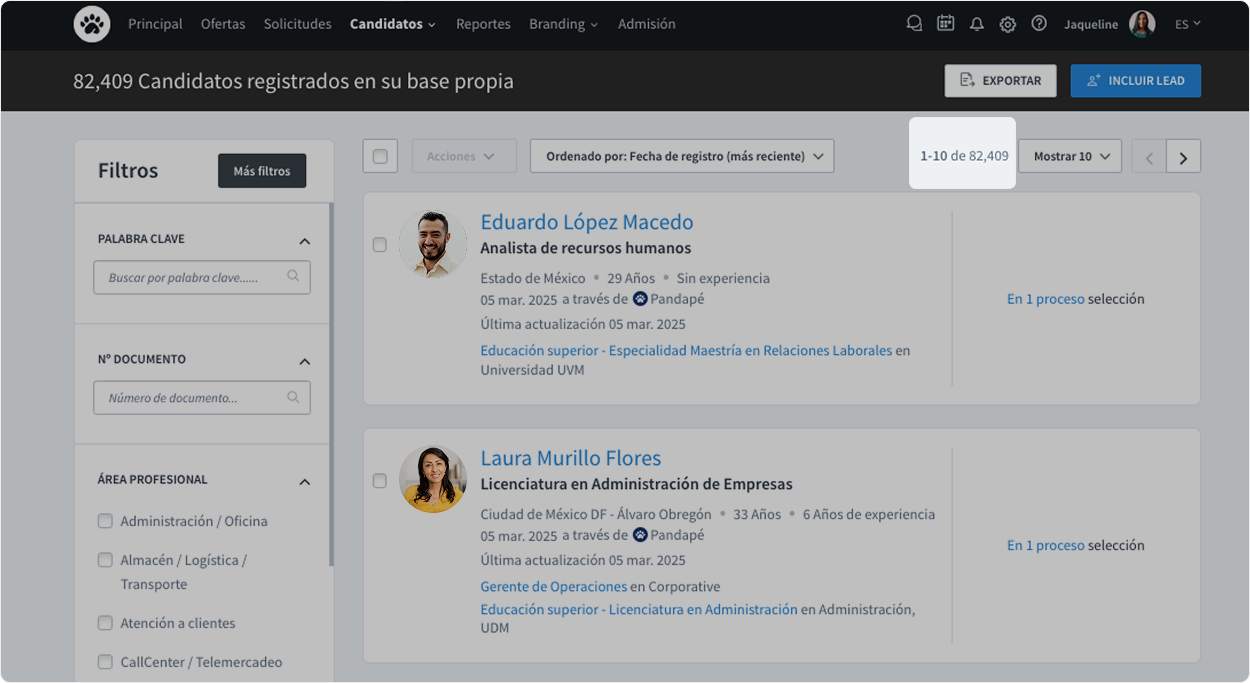This screenshot has height=683, width=1250.
Task: Open Jaqueline's profile picture
Action: click(1143, 23)
